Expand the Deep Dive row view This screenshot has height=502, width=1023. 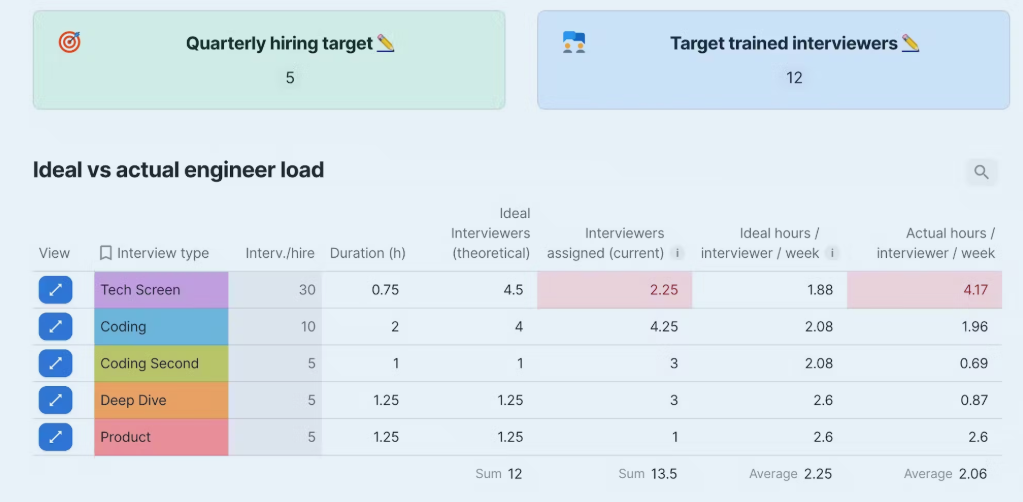point(55,400)
